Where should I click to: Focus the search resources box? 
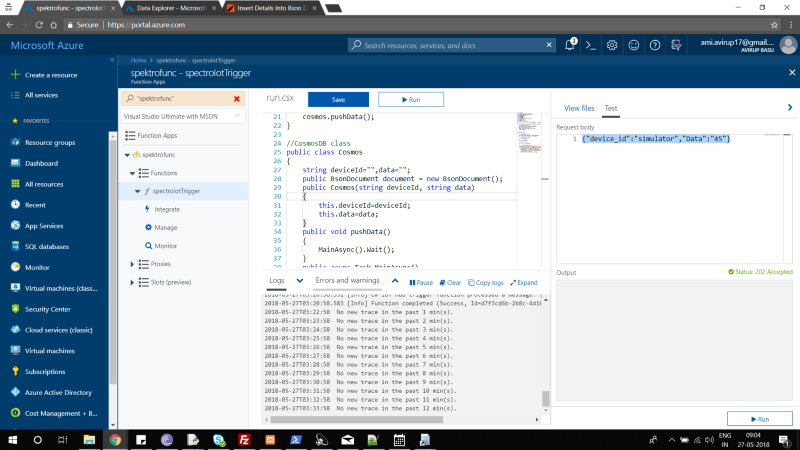pyautogui.click(x=451, y=45)
